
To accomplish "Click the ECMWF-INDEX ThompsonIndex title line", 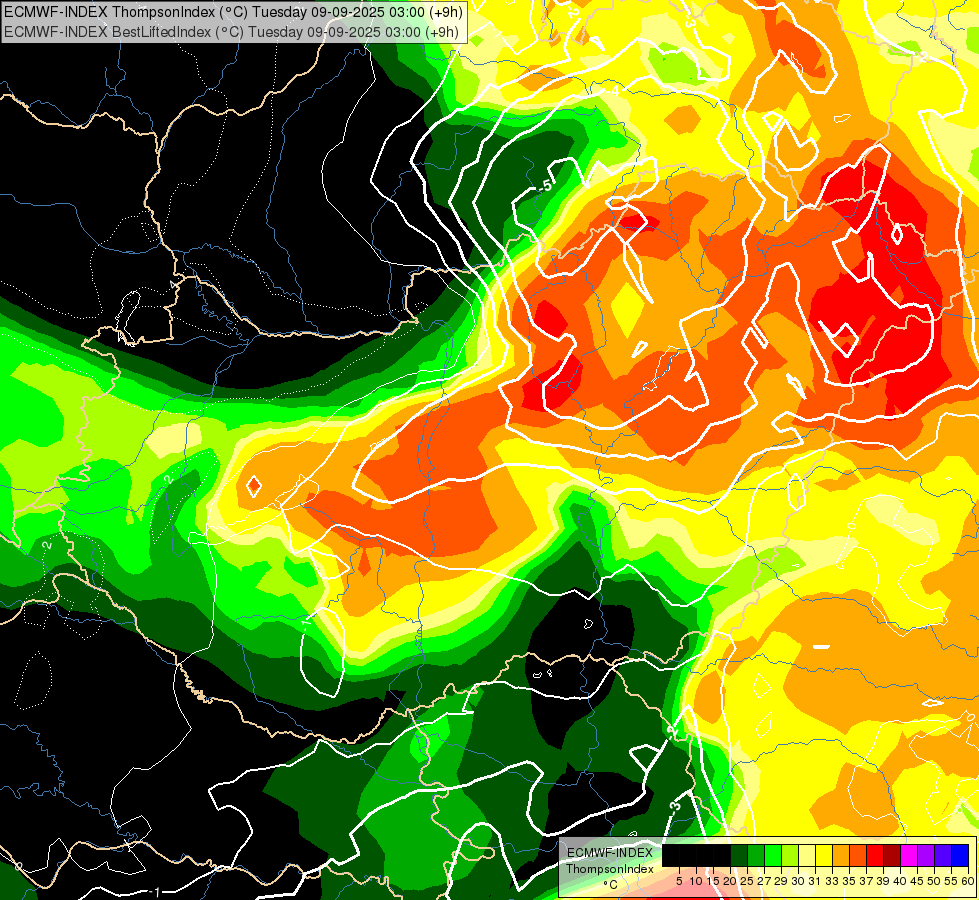I will tap(233, 12).
